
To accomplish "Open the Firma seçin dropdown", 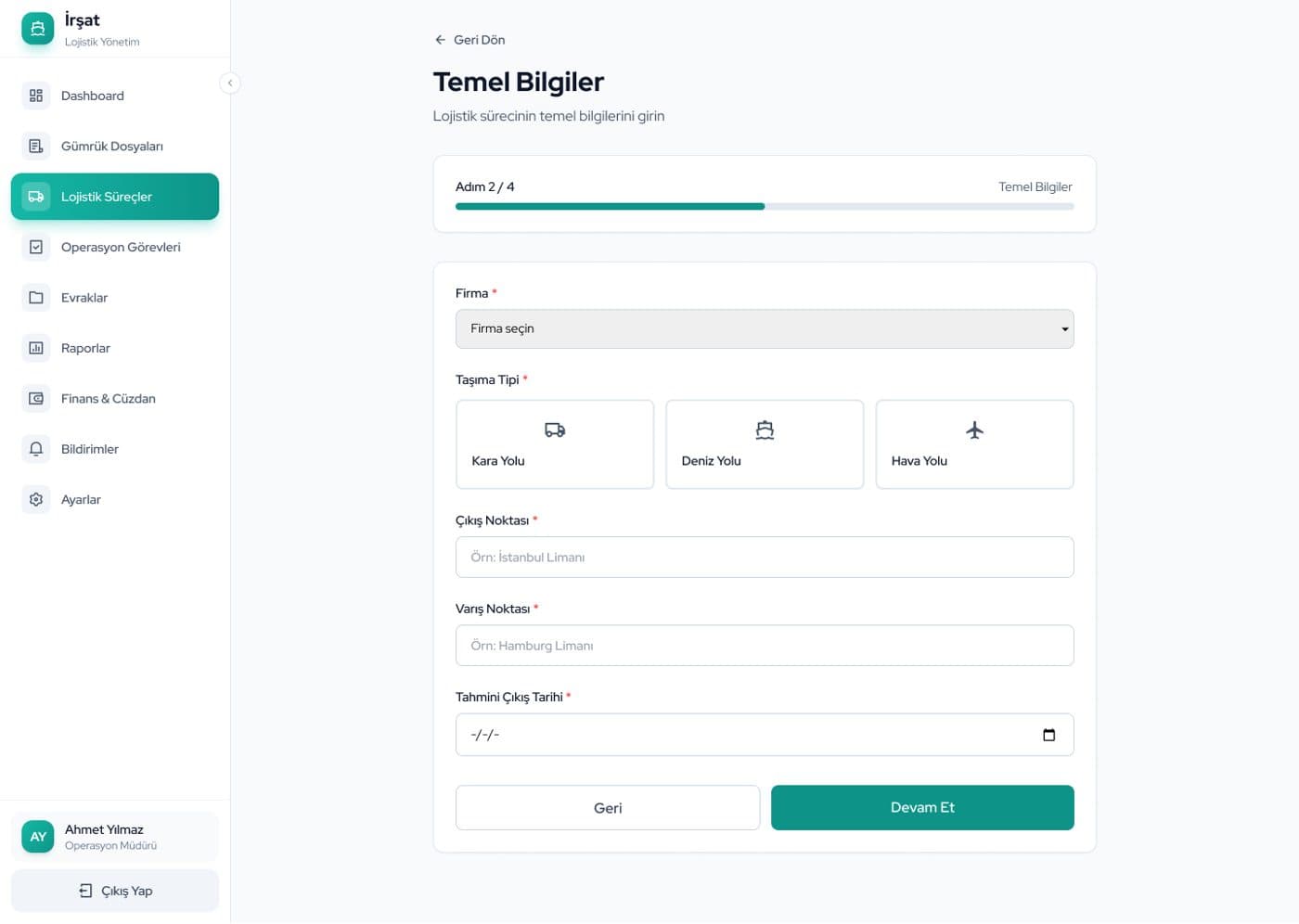I will 765,328.
